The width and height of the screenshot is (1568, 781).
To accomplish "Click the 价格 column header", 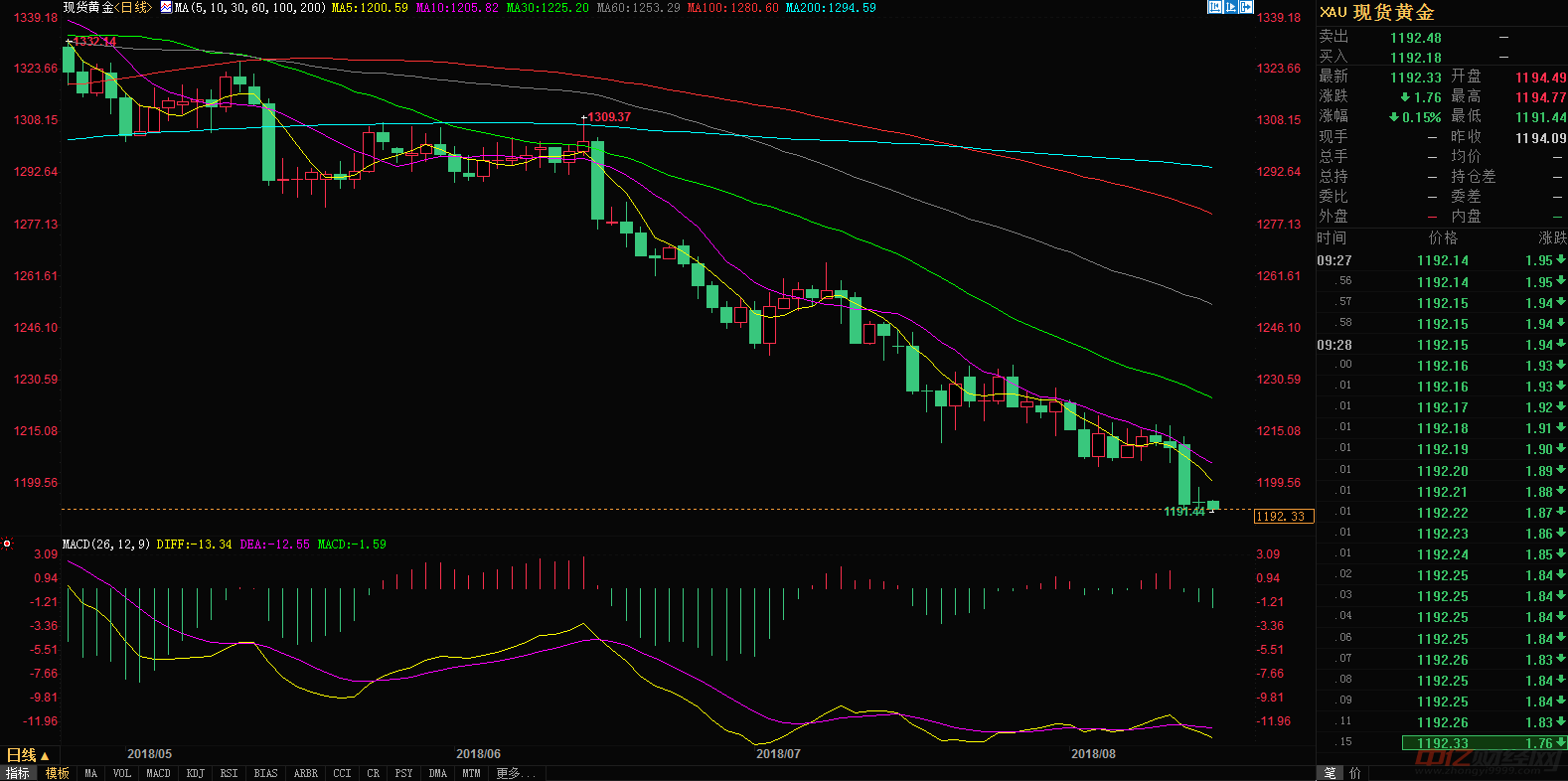I will point(1443,237).
